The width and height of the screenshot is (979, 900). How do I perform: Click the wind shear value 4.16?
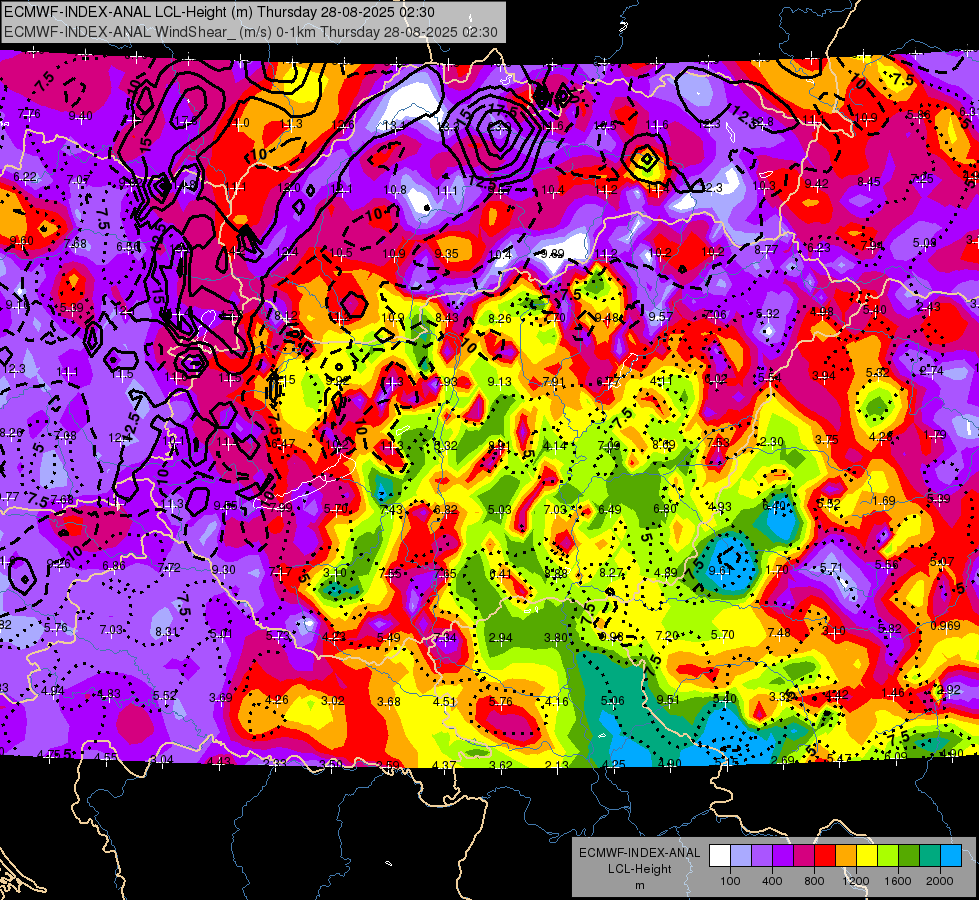coord(556,701)
